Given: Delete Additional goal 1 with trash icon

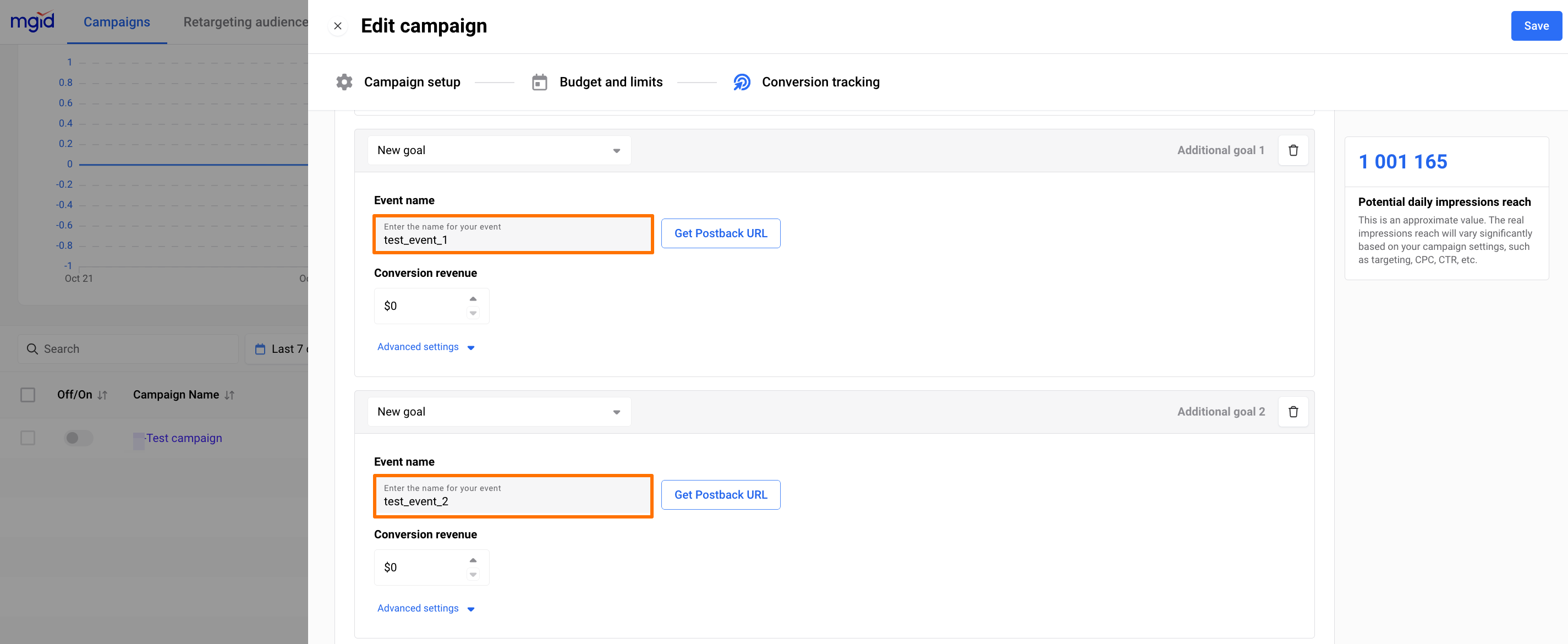Looking at the screenshot, I should (x=1293, y=150).
